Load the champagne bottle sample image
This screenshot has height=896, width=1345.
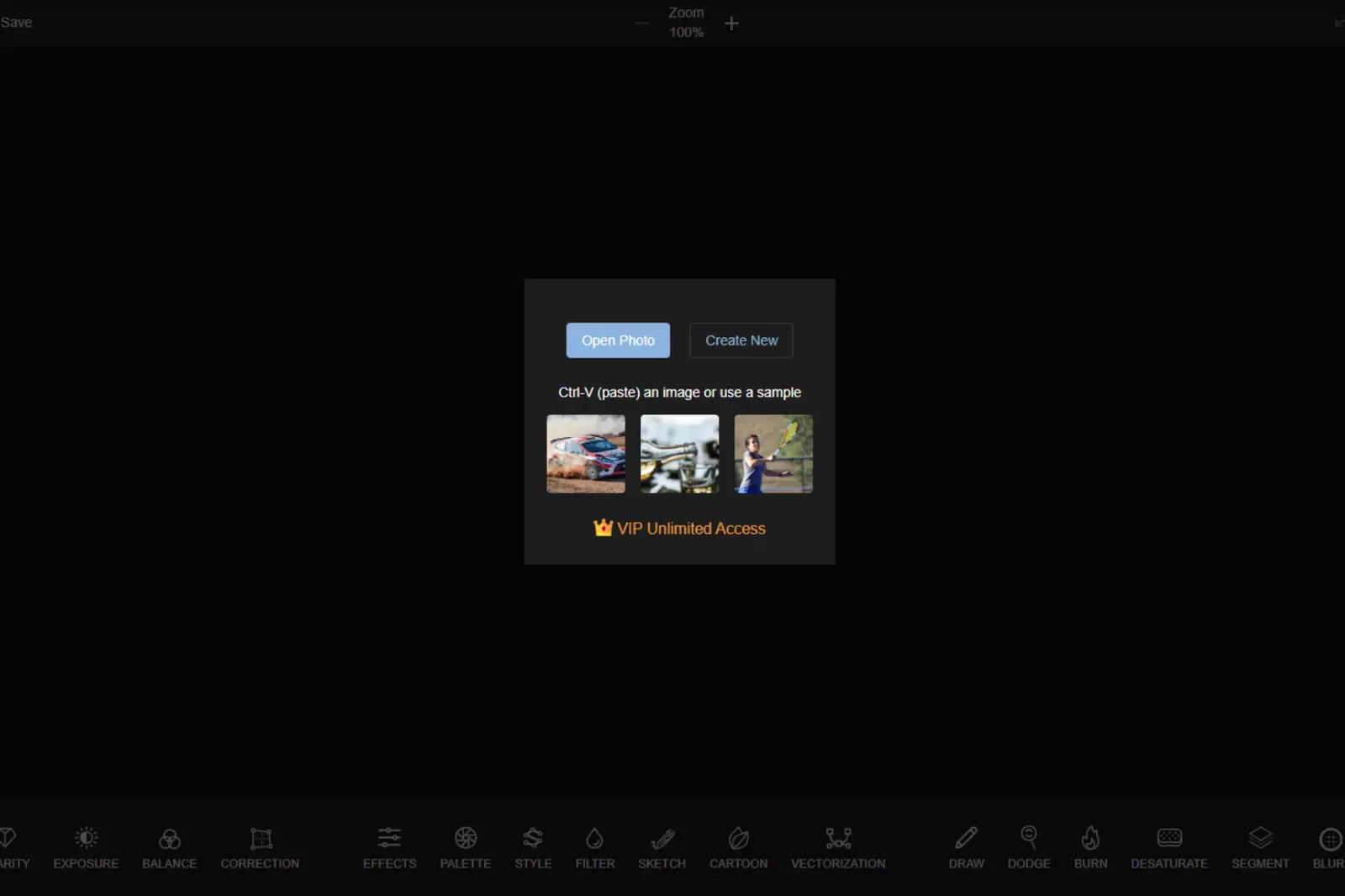pyautogui.click(x=679, y=454)
